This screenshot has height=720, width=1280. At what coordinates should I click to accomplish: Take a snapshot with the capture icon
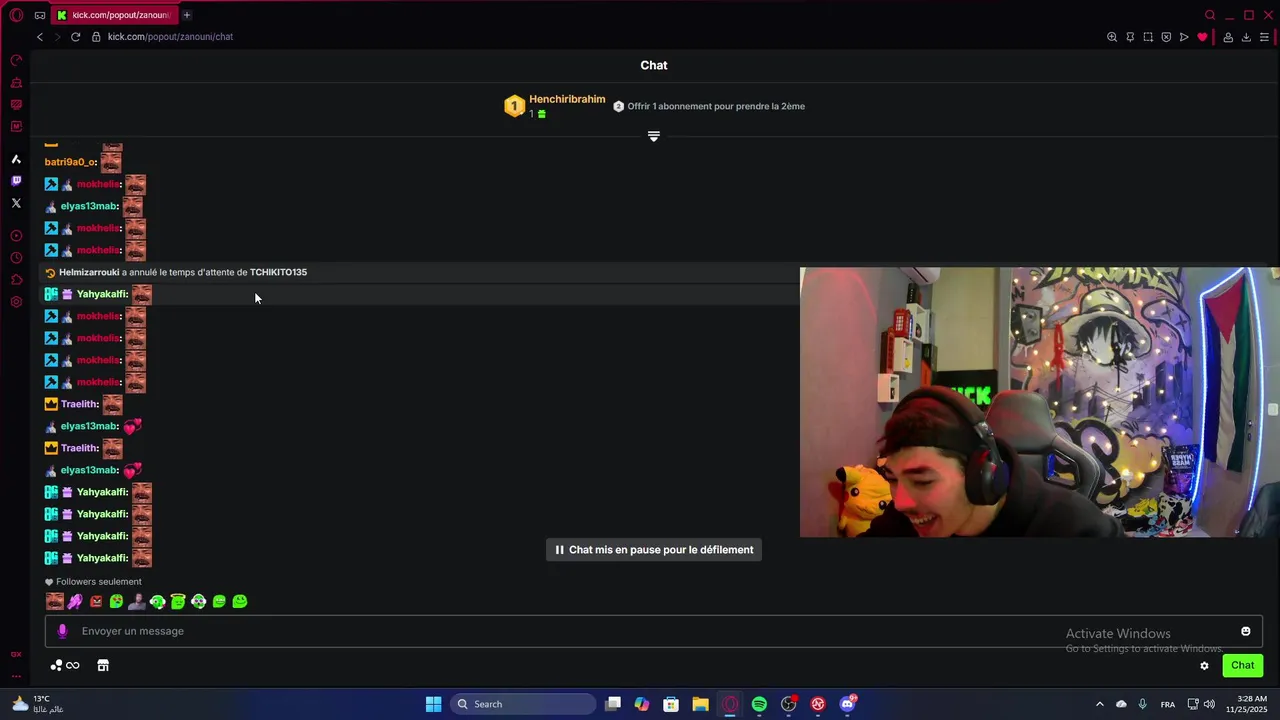point(1148,37)
